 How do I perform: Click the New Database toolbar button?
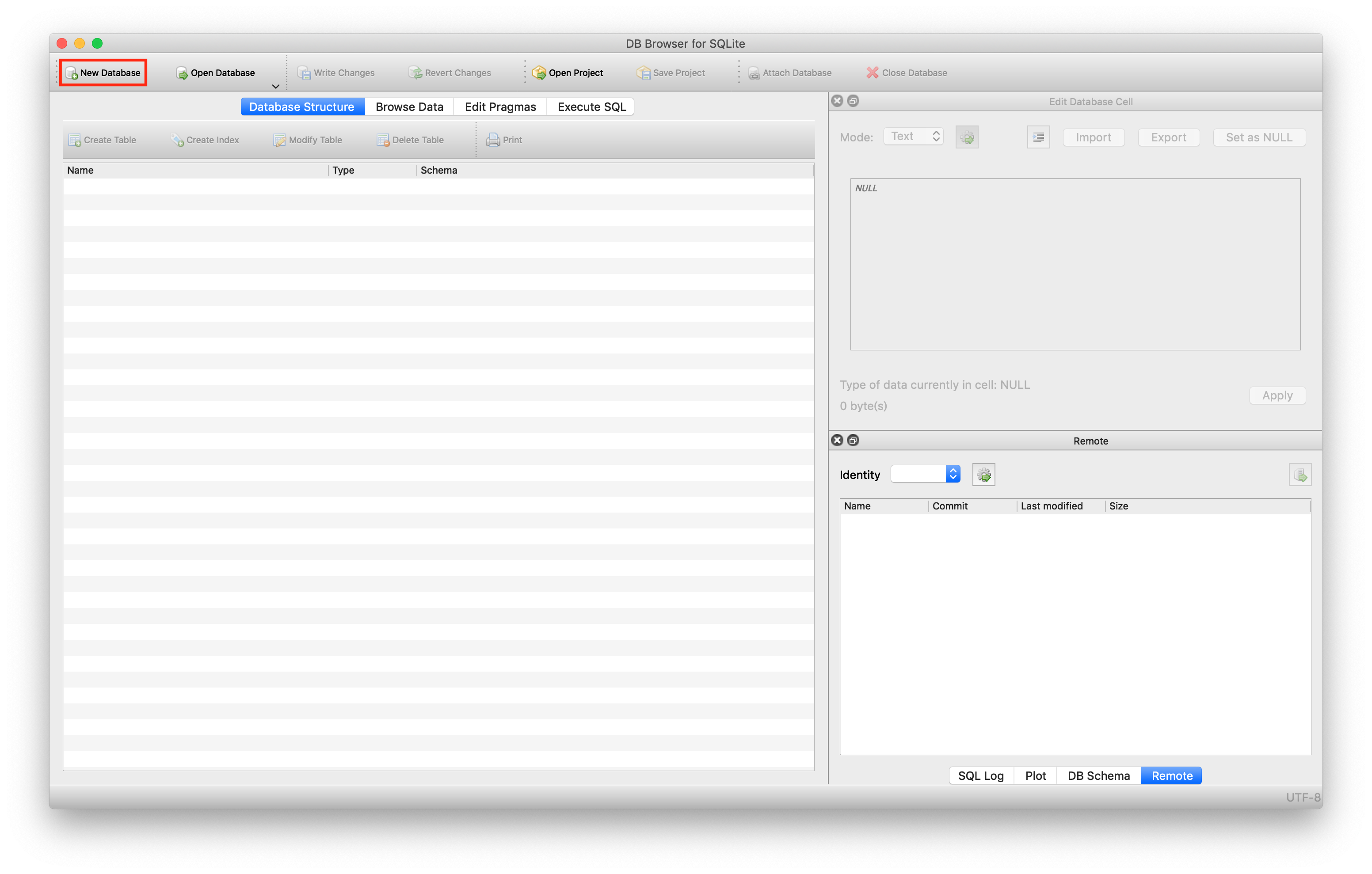[103, 72]
